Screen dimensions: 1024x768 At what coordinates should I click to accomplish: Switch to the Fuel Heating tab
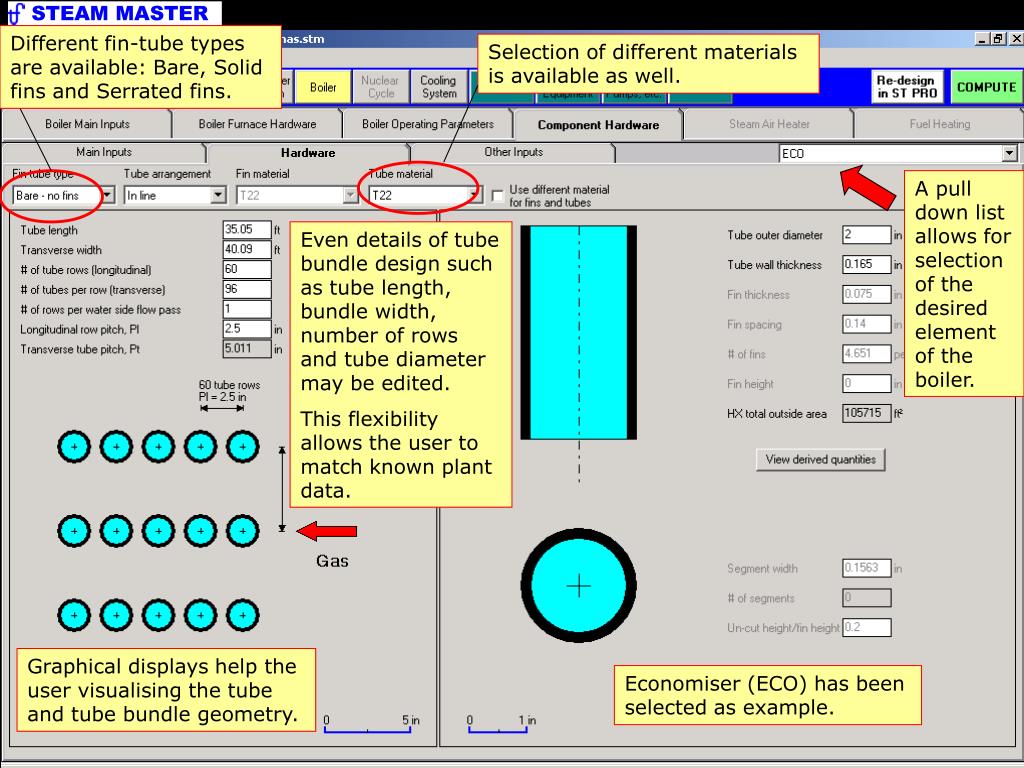940,124
